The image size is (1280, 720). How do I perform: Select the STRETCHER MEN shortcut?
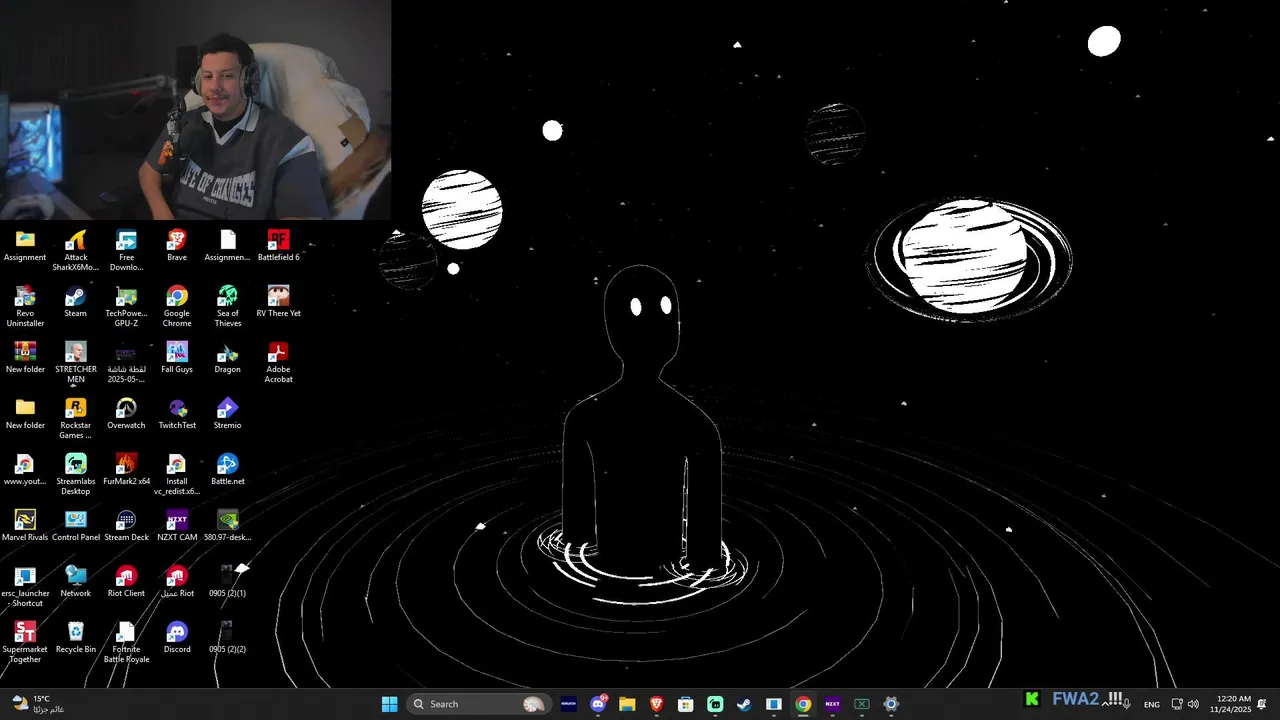coord(76,363)
